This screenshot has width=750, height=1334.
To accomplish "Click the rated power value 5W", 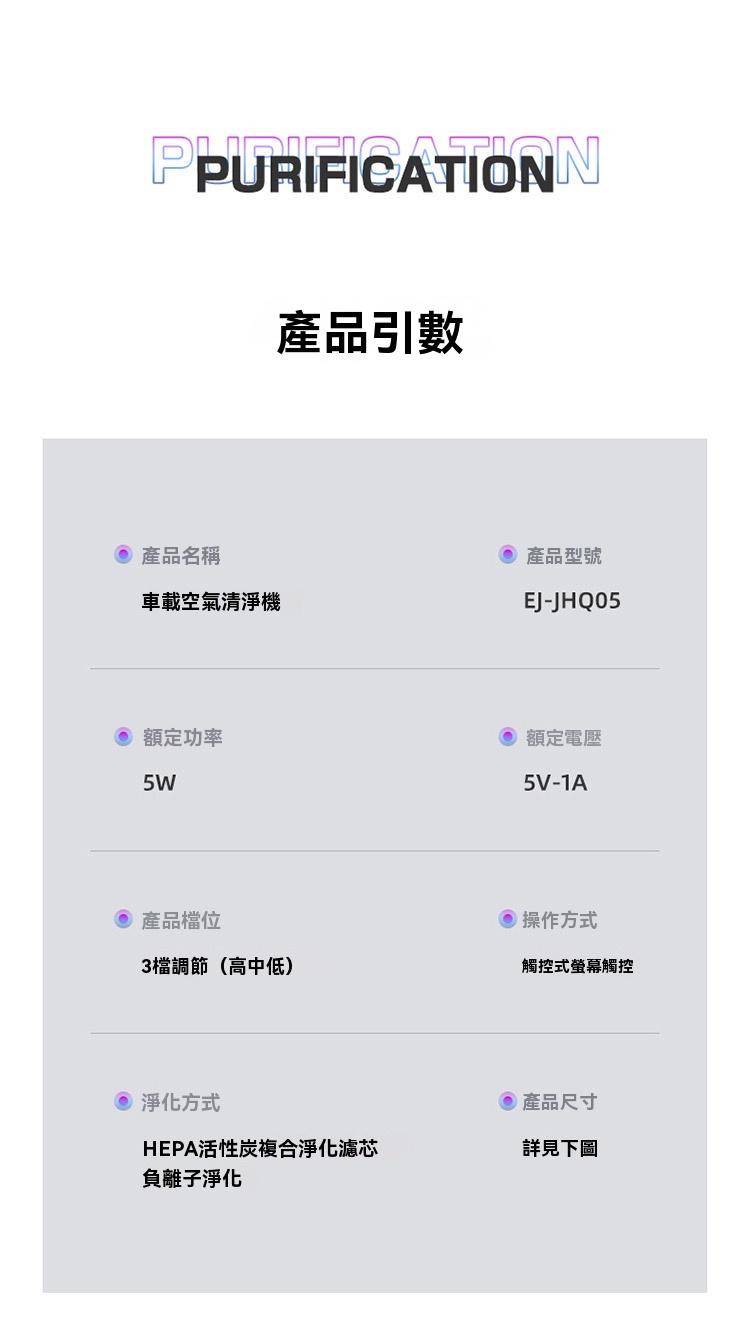I will 159,783.
